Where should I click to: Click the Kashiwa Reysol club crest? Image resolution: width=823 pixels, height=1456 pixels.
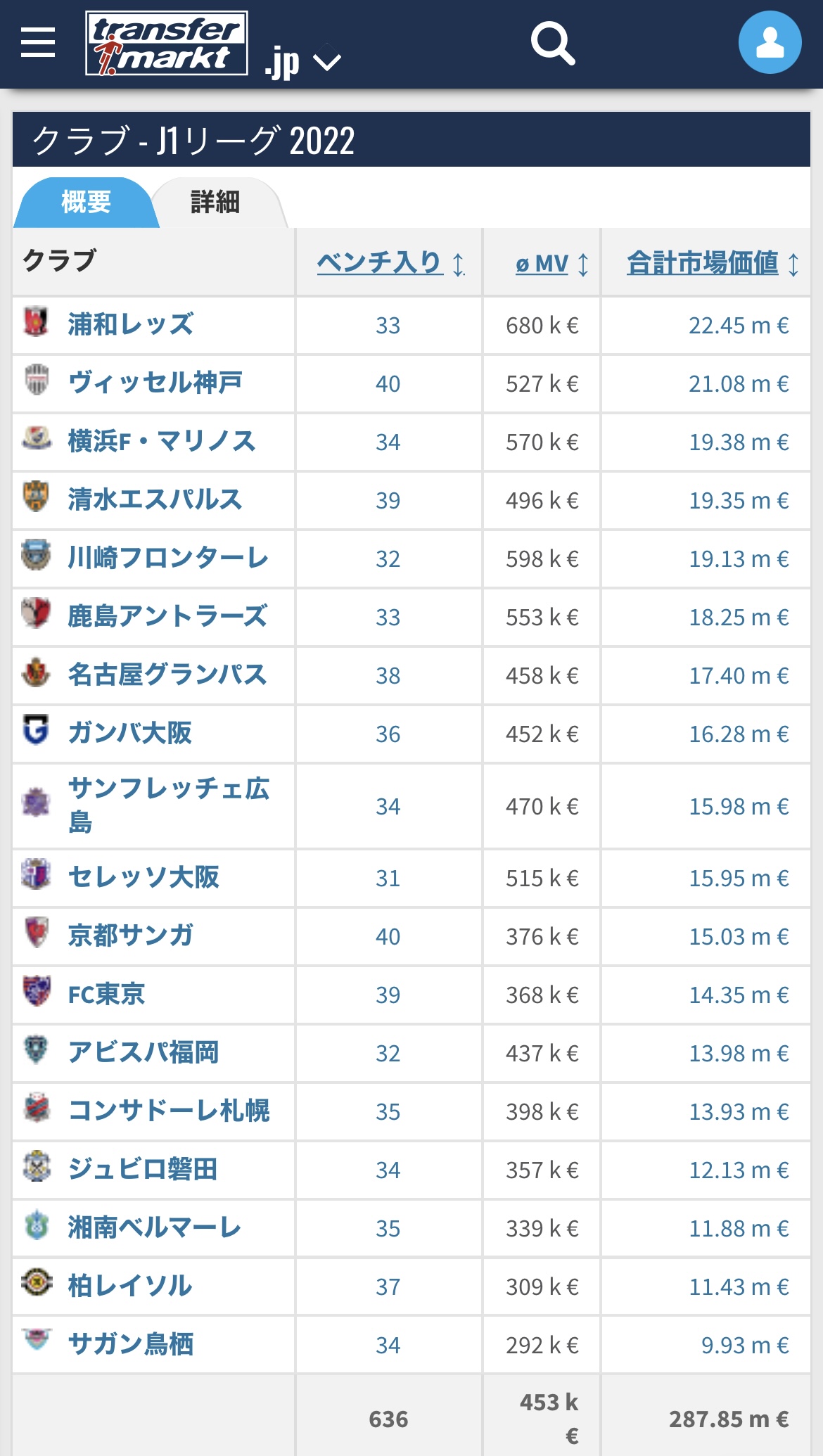[36, 1283]
